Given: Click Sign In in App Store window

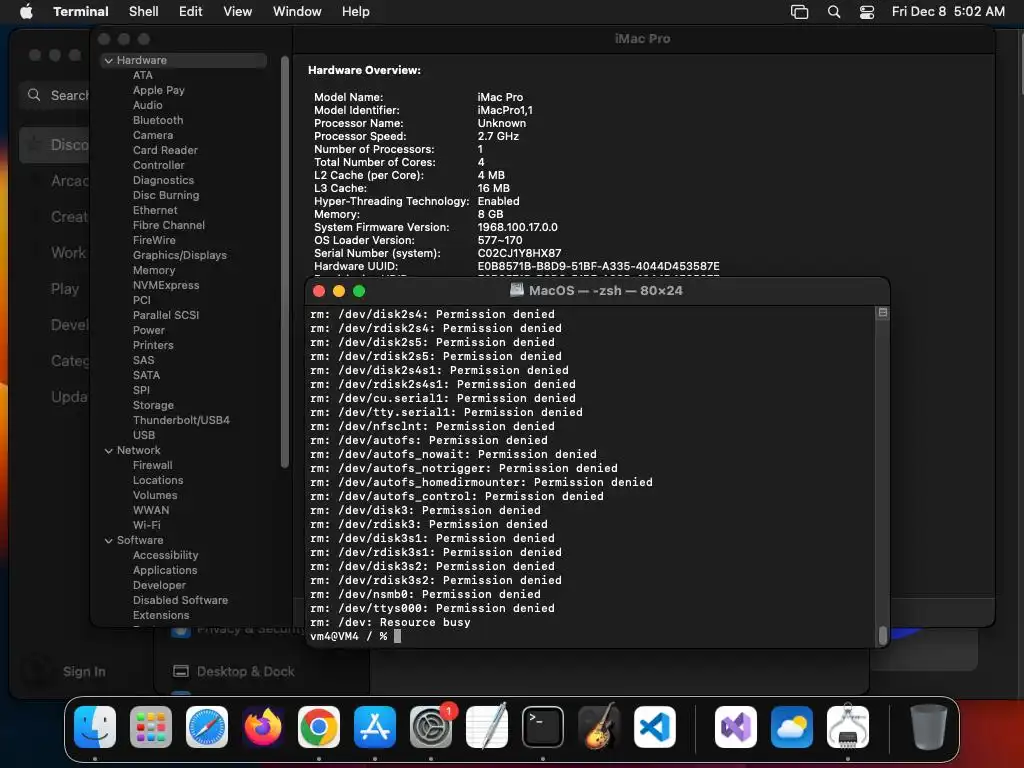Looking at the screenshot, I should 84,671.
